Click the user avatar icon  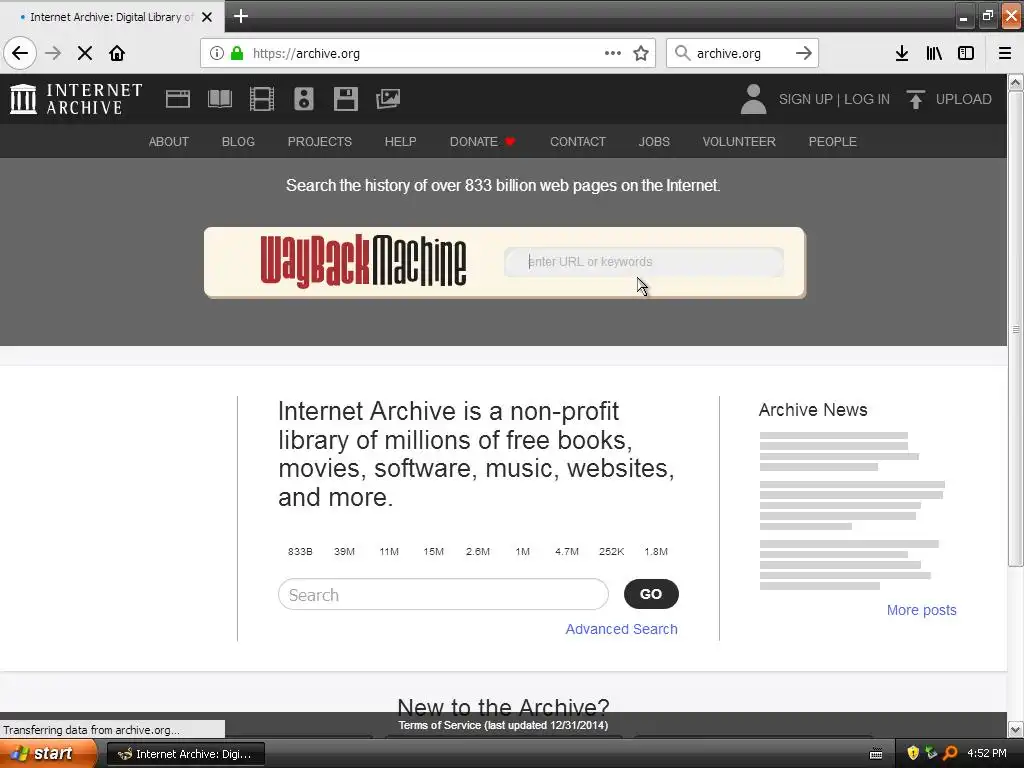753,99
